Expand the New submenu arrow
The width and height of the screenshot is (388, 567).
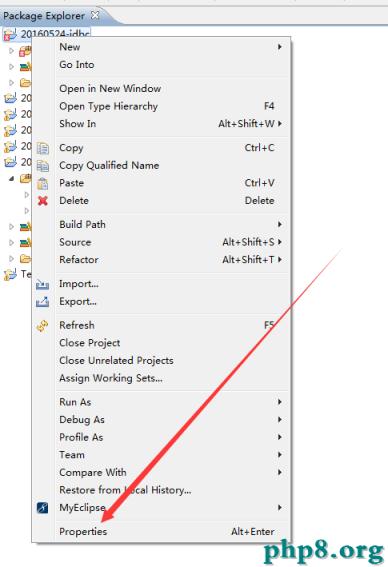[x=280, y=47]
